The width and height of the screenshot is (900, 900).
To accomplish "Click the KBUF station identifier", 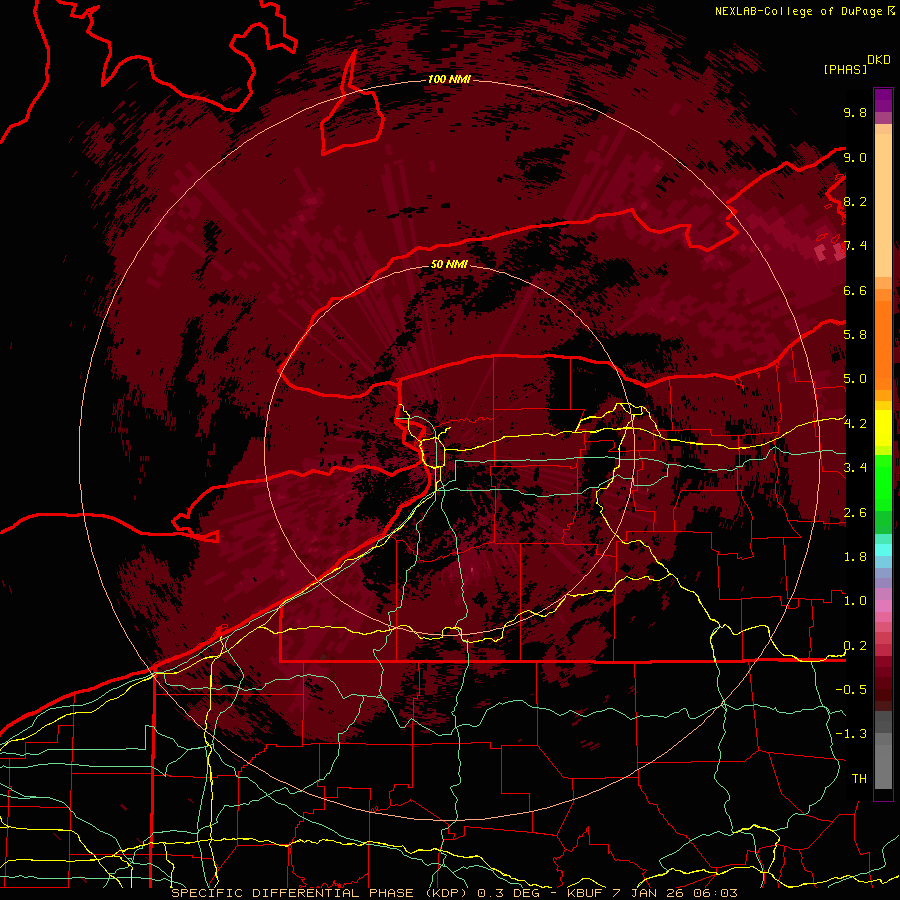I will tap(584, 893).
